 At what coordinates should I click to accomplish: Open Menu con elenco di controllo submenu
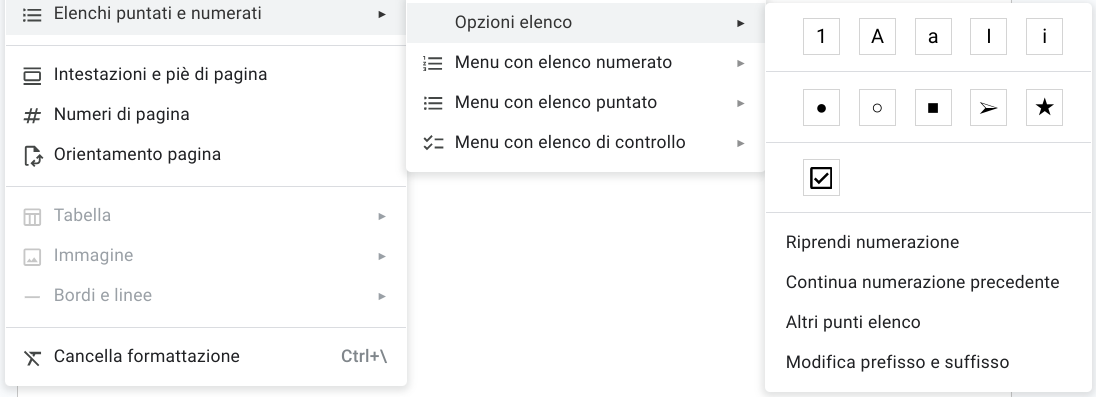coord(585,143)
